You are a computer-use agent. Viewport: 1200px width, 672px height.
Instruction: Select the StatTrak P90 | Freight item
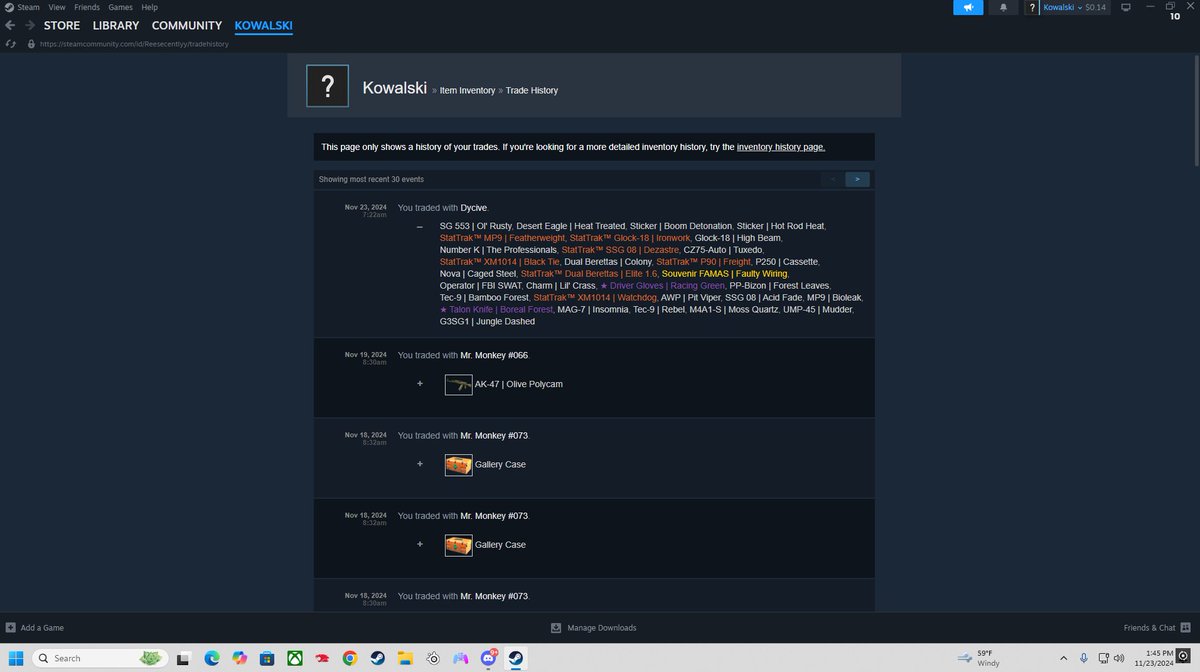(703, 262)
